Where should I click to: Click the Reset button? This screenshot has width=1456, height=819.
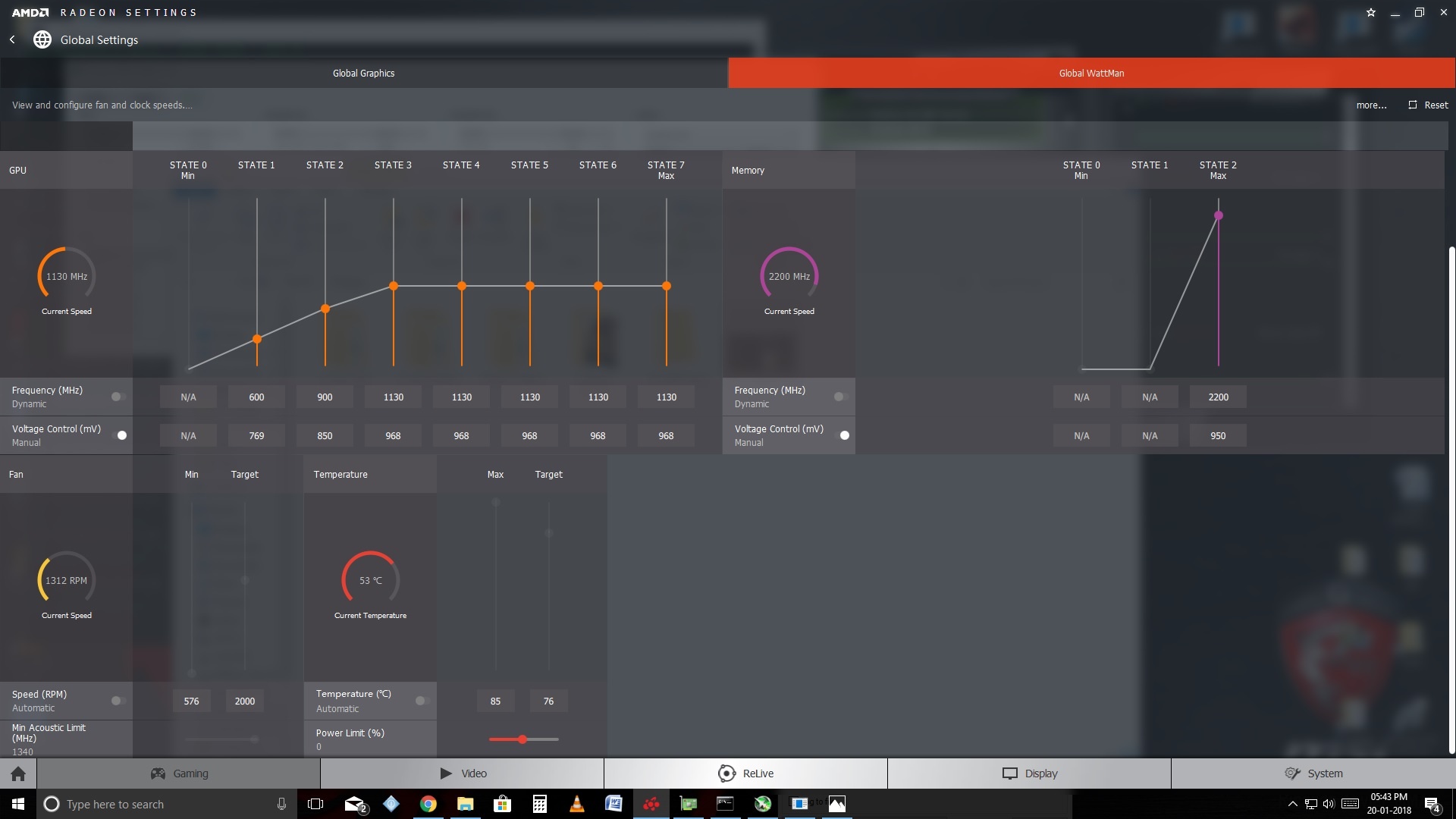pyautogui.click(x=1429, y=105)
